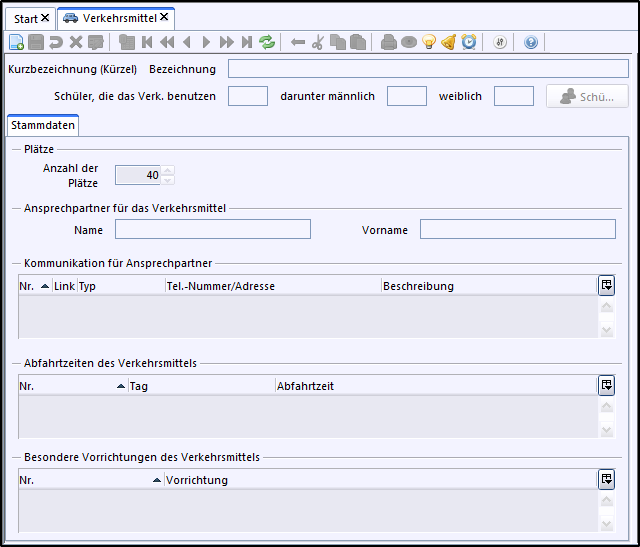
Task: Click the new record icon
Action: [16, 42]
